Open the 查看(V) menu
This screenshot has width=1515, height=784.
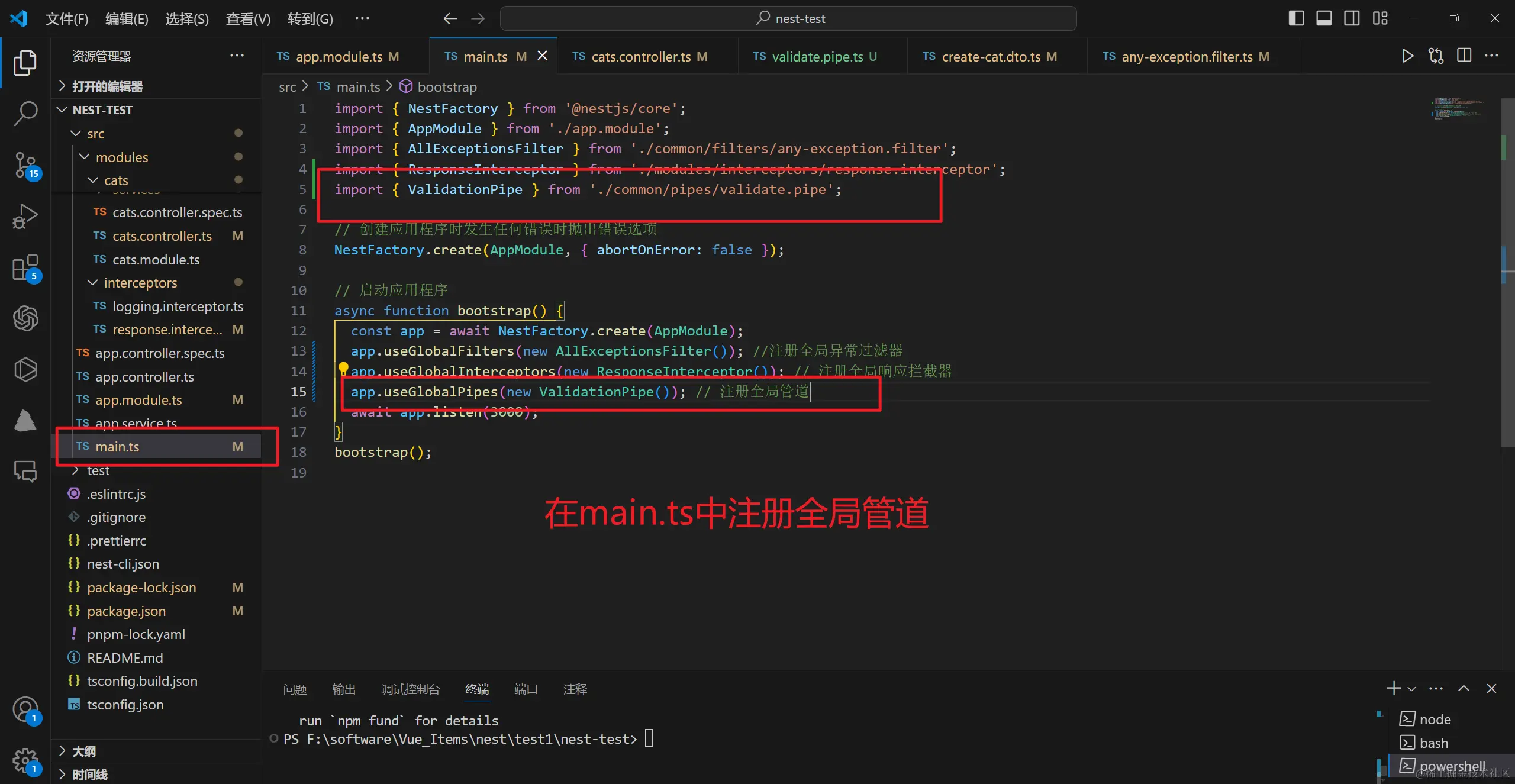click(247, 18)
